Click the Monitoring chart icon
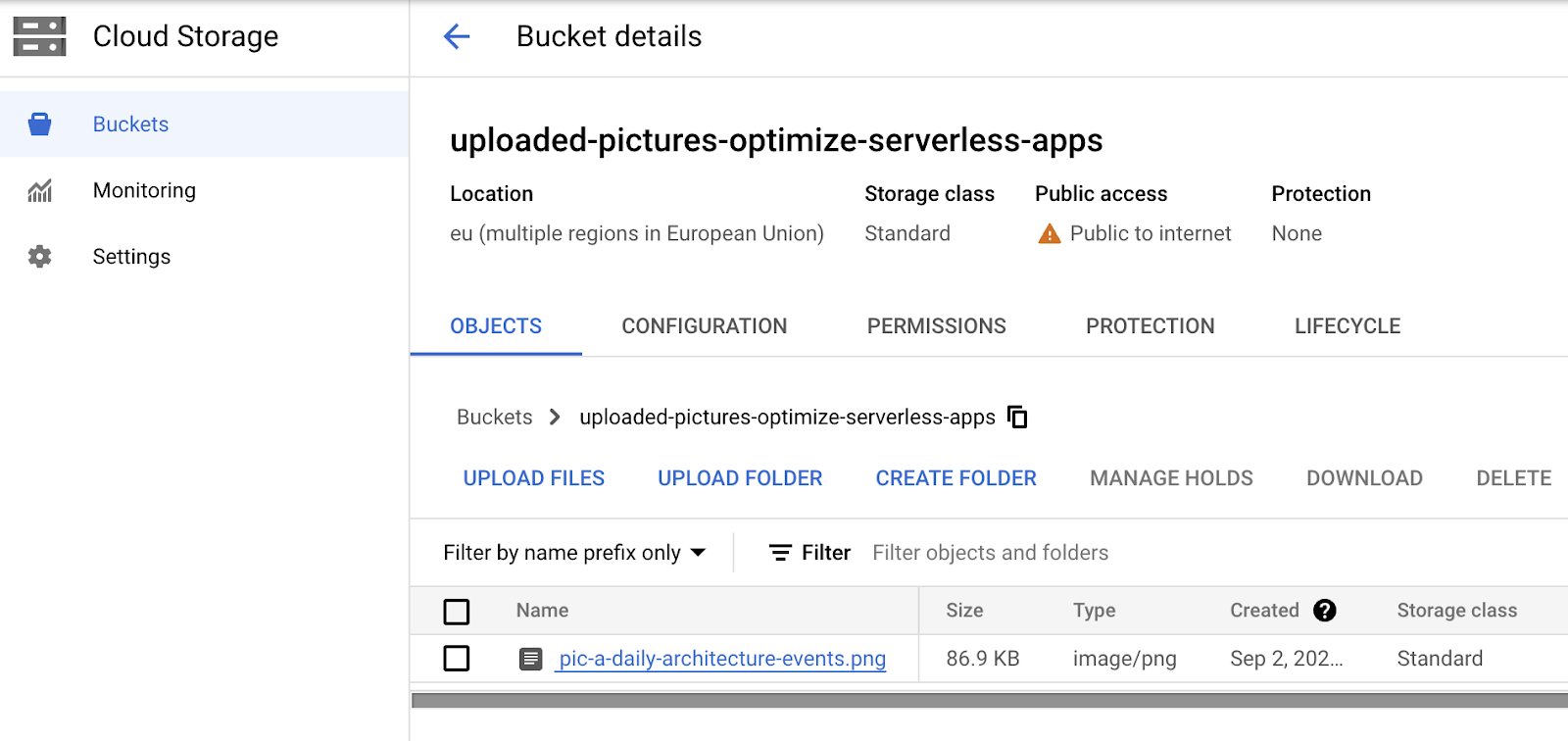 (39, 191)
